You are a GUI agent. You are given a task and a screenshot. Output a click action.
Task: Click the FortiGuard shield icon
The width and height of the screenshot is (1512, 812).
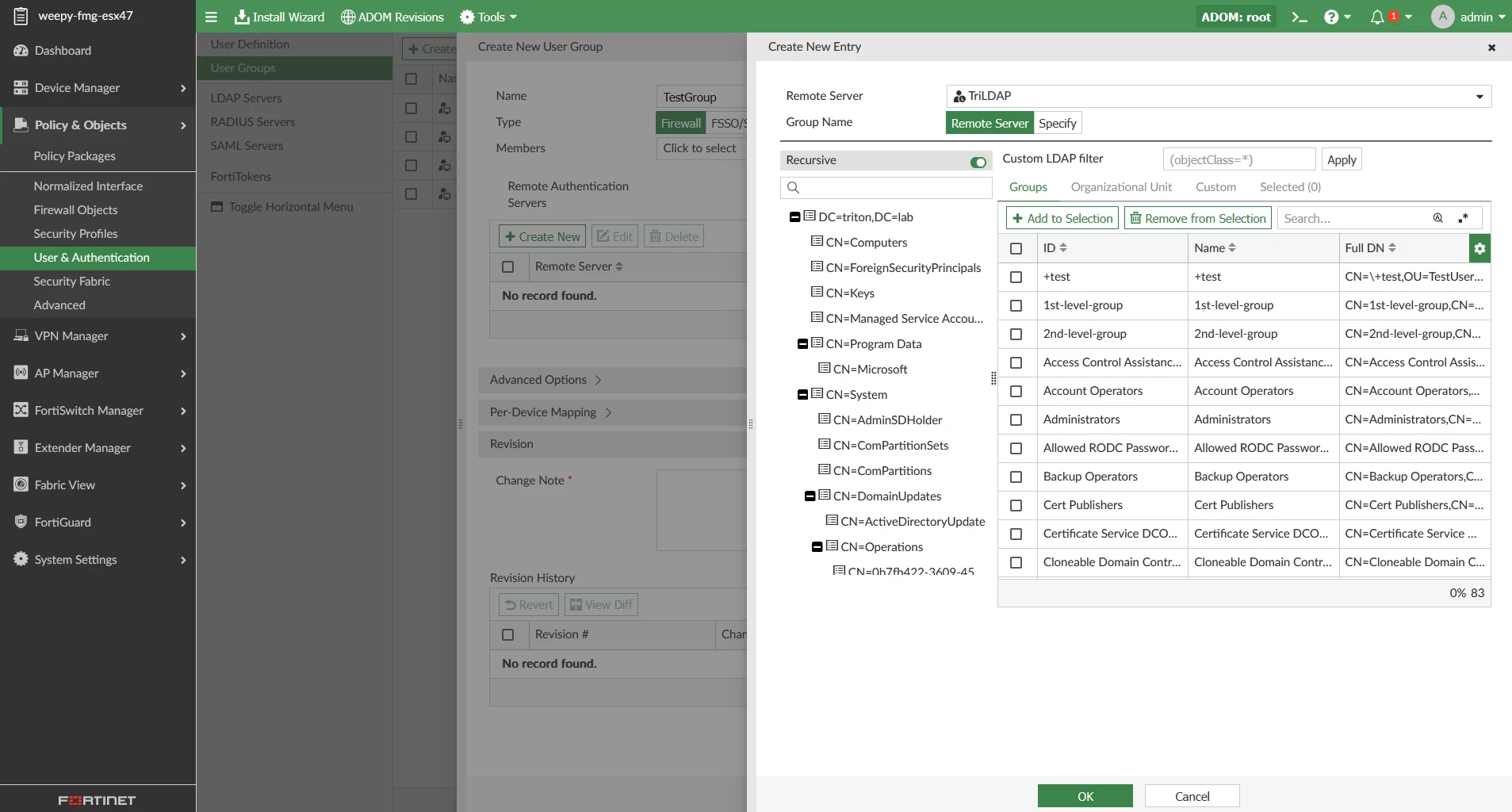pos(21,522)
